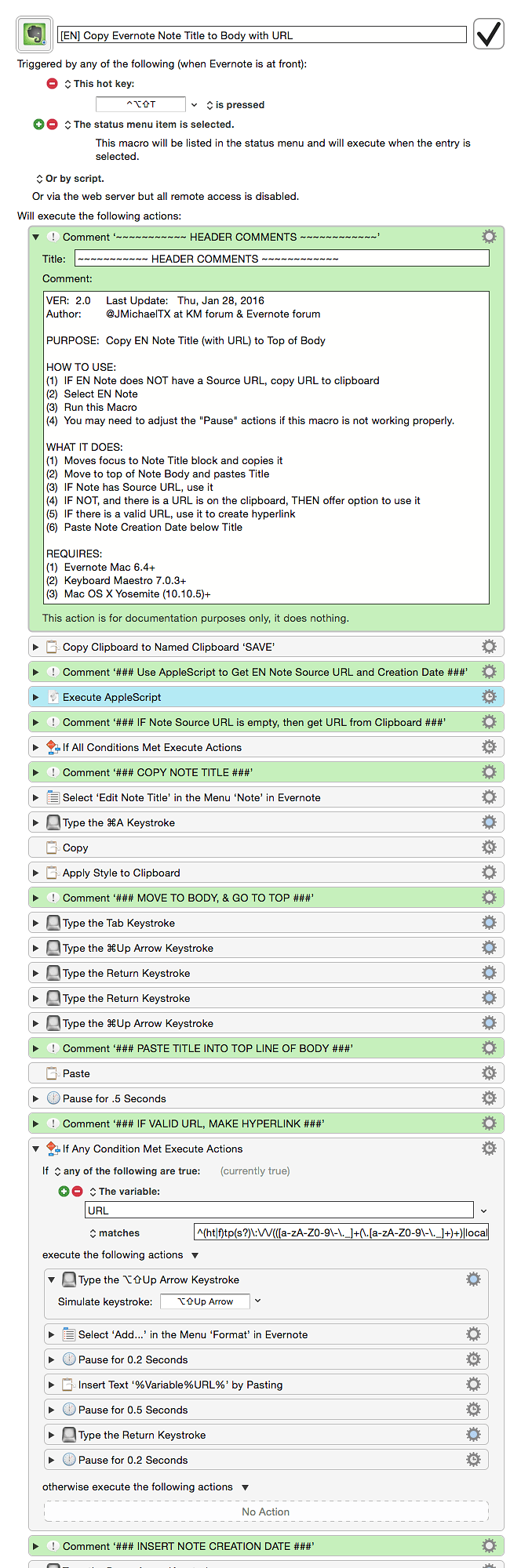Edit the comment Title field
This screenshot has height=1568, width=521.
282,259
